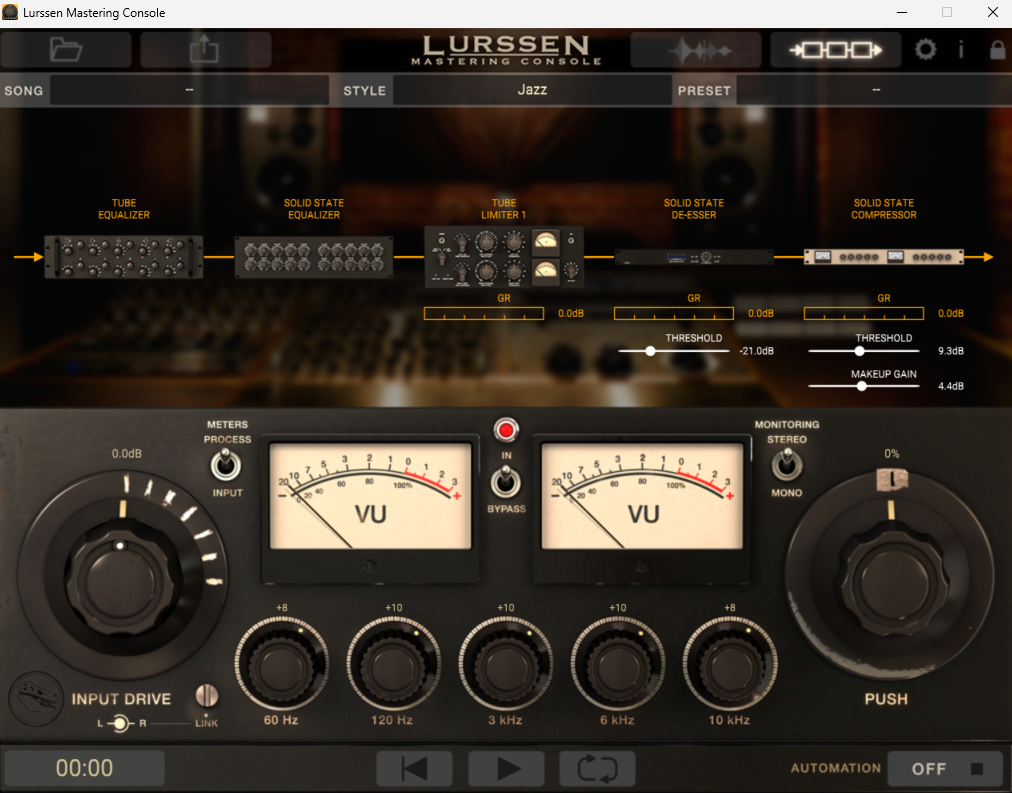Open the Song selector dropdown
This screenshot has width=1012, height=793.
(189, 90)
